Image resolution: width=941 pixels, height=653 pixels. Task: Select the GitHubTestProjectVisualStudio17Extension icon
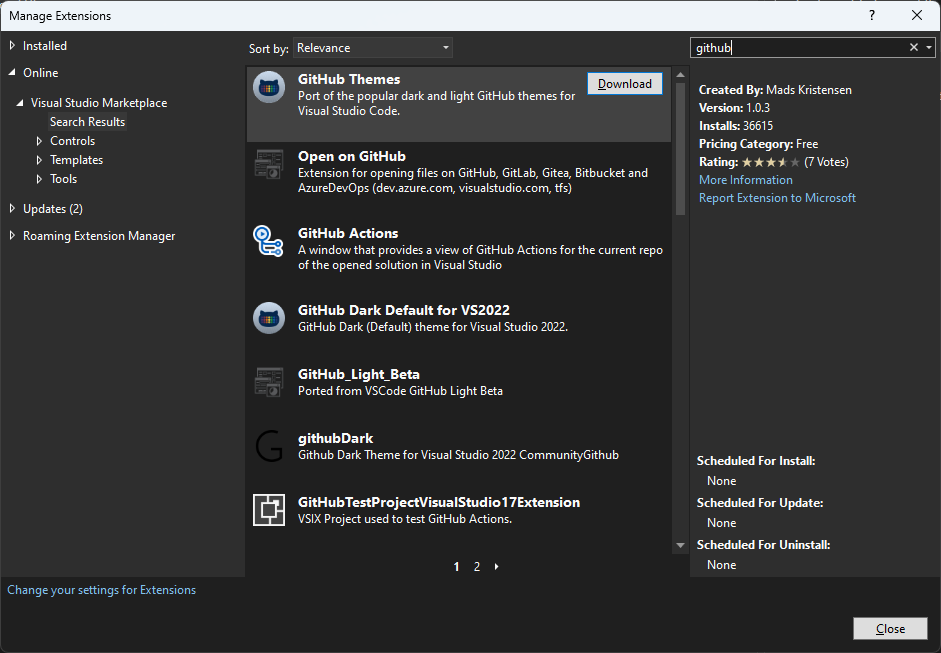(x=268, y=510)
